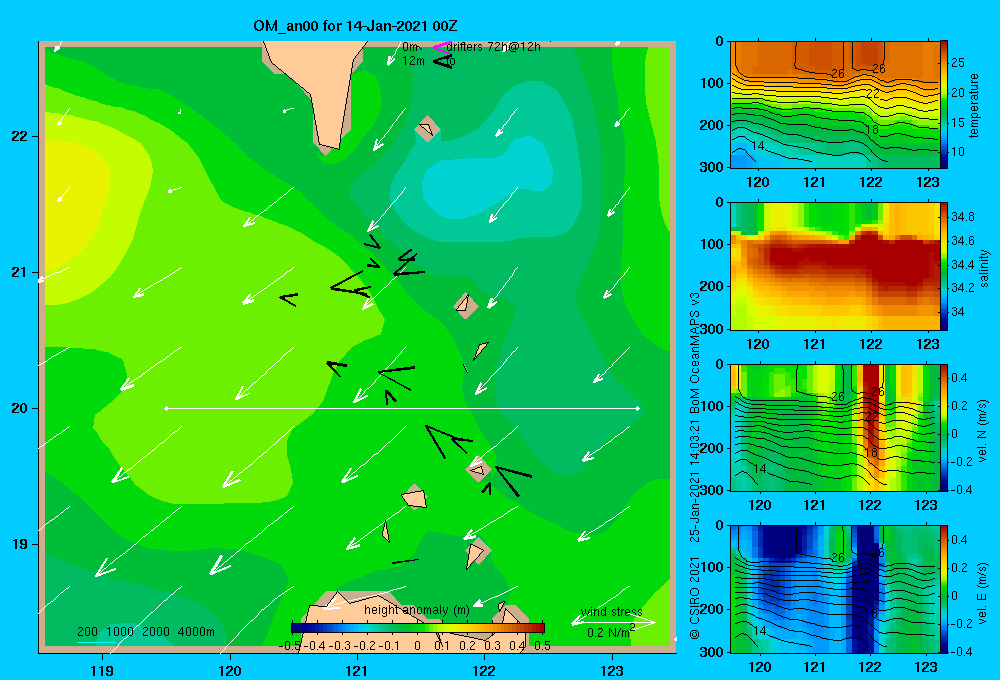Select the salinity depth section panel
Image resolution: width=1000 pixels, height=680 pixels.
[835, 266]
